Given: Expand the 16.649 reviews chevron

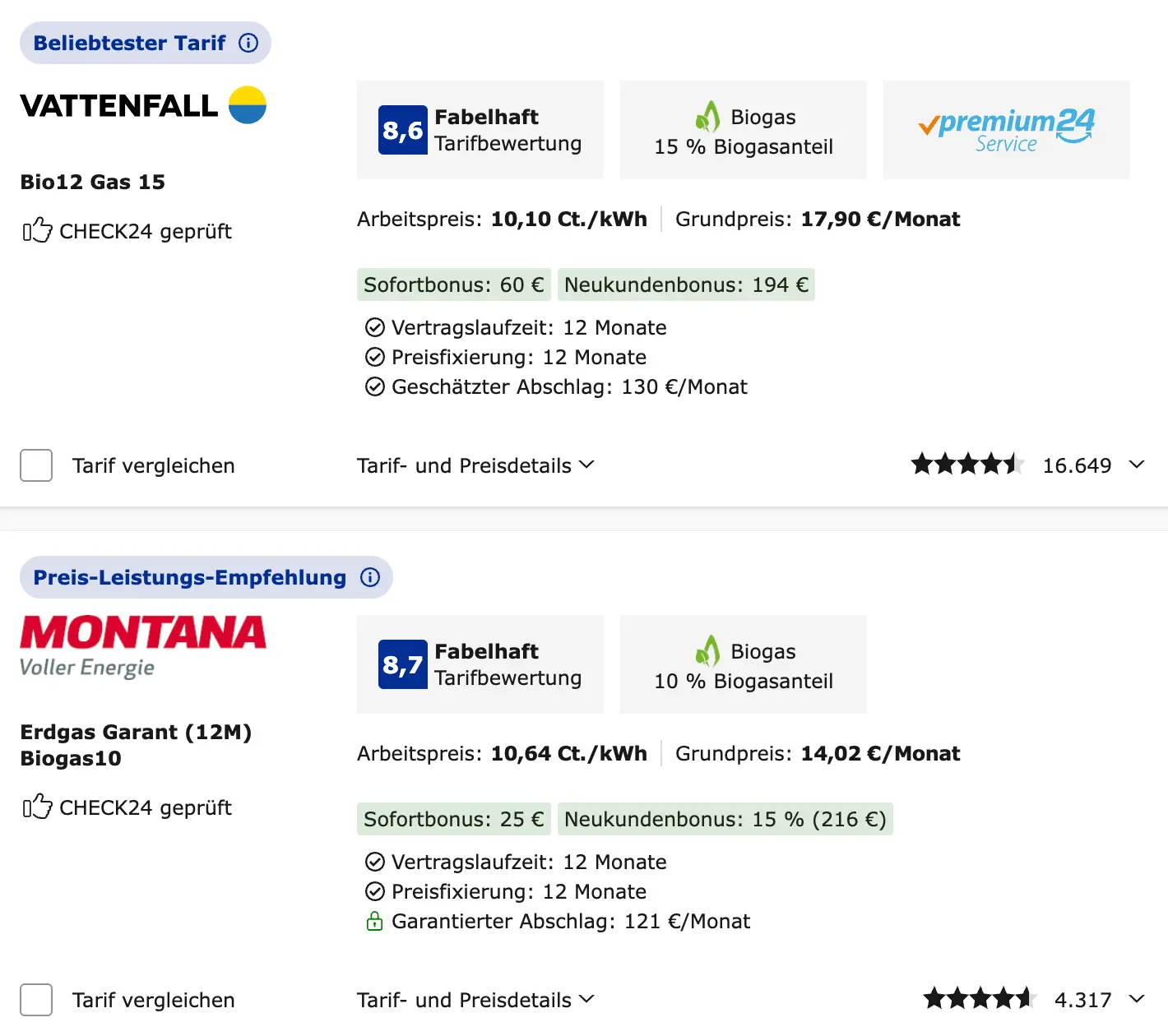Looking at the screenshot, I should click(x=1137, y=465).
